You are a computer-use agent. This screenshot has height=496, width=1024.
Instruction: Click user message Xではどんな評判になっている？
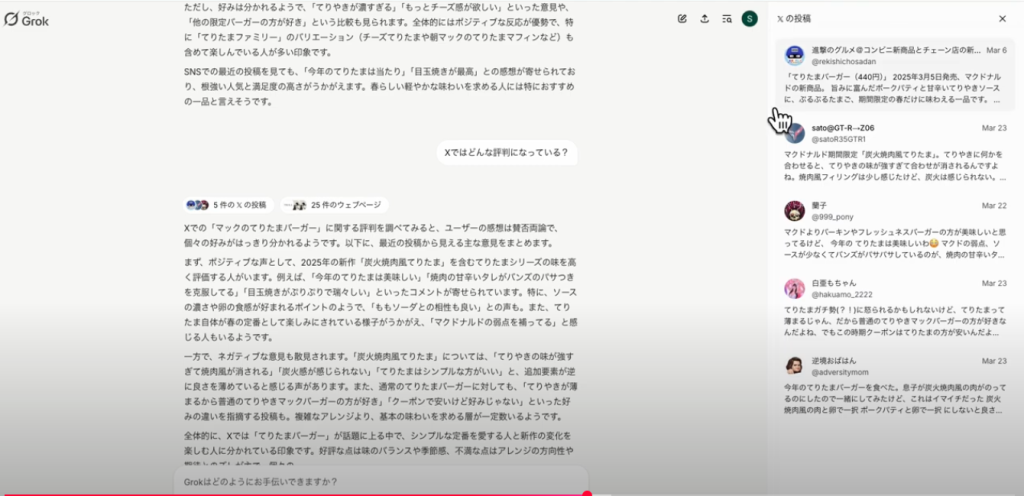click(506, 153)
